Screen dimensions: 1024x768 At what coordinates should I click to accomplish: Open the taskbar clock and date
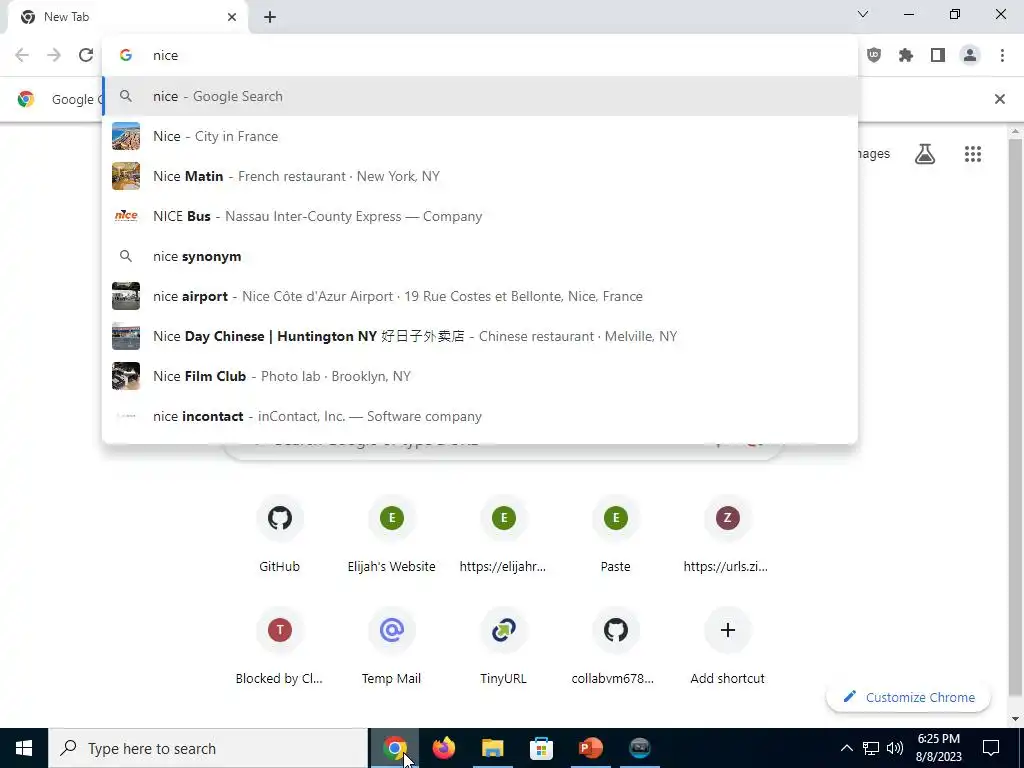coord(938,748)
